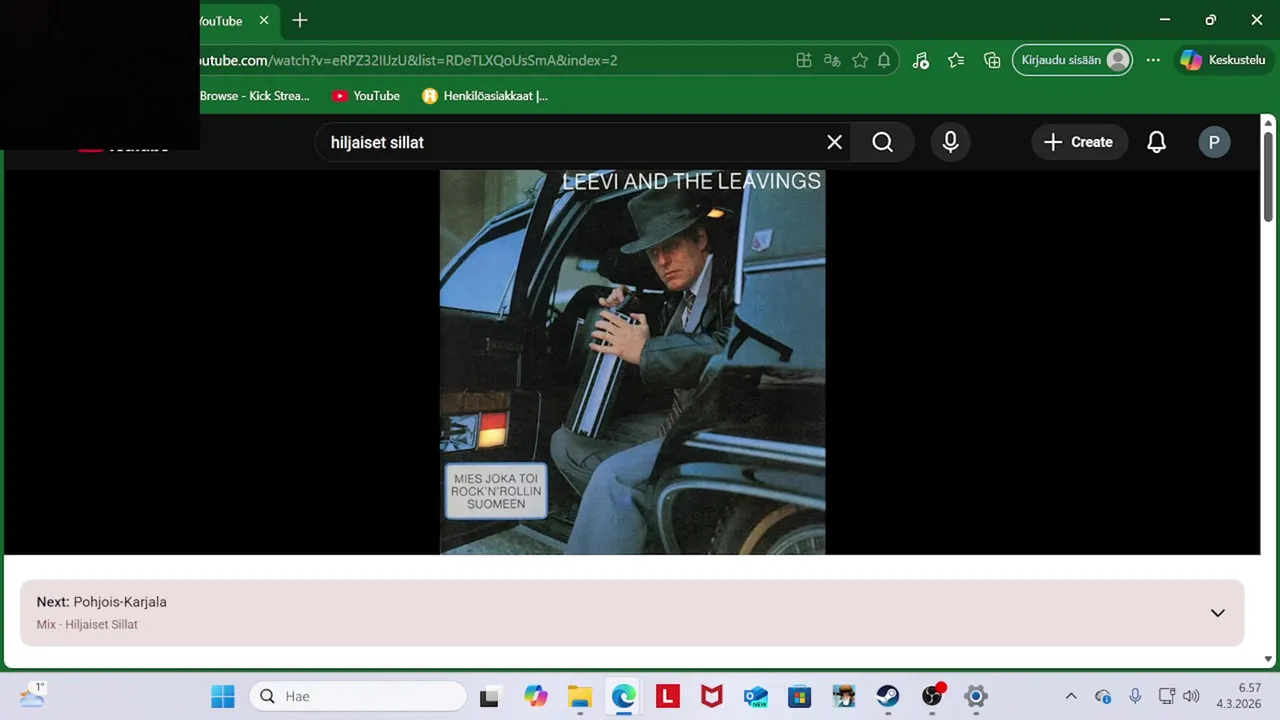Clear the YouTube search box text
The width and height of the screenshot is (1280, 720).
pos(834,142)
